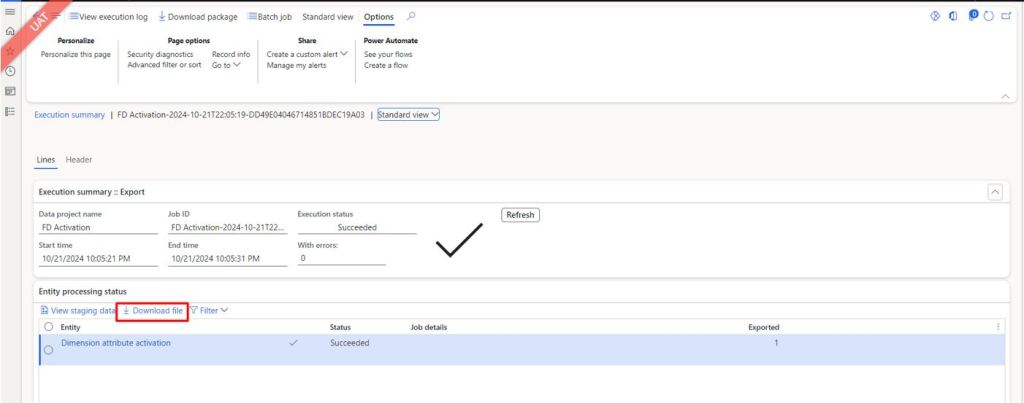
Task: Toggle the select-all circle in Entity header
Action: (x=47, y=326)
